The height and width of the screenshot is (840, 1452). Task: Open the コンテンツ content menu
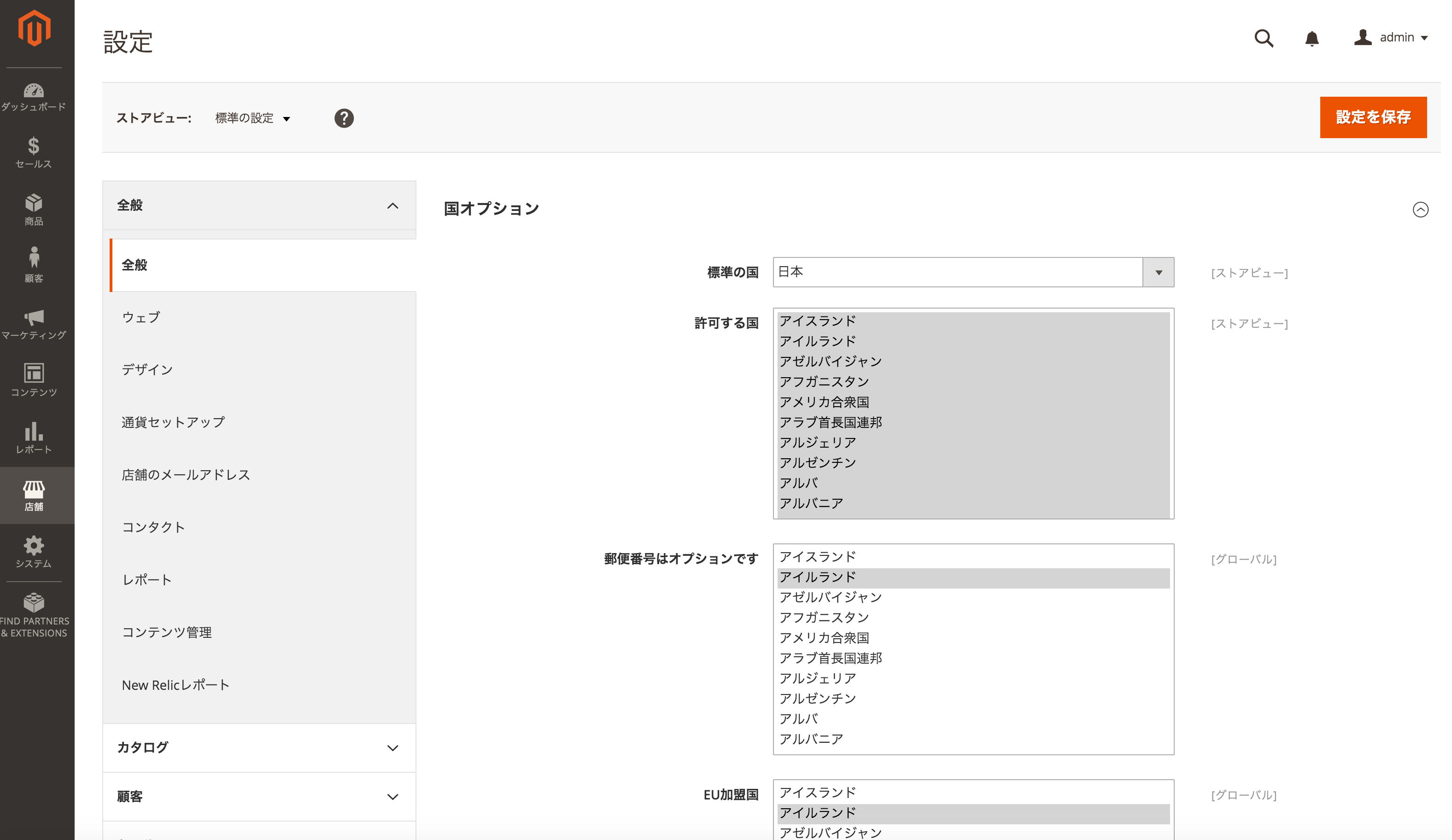tap(34, 381)
